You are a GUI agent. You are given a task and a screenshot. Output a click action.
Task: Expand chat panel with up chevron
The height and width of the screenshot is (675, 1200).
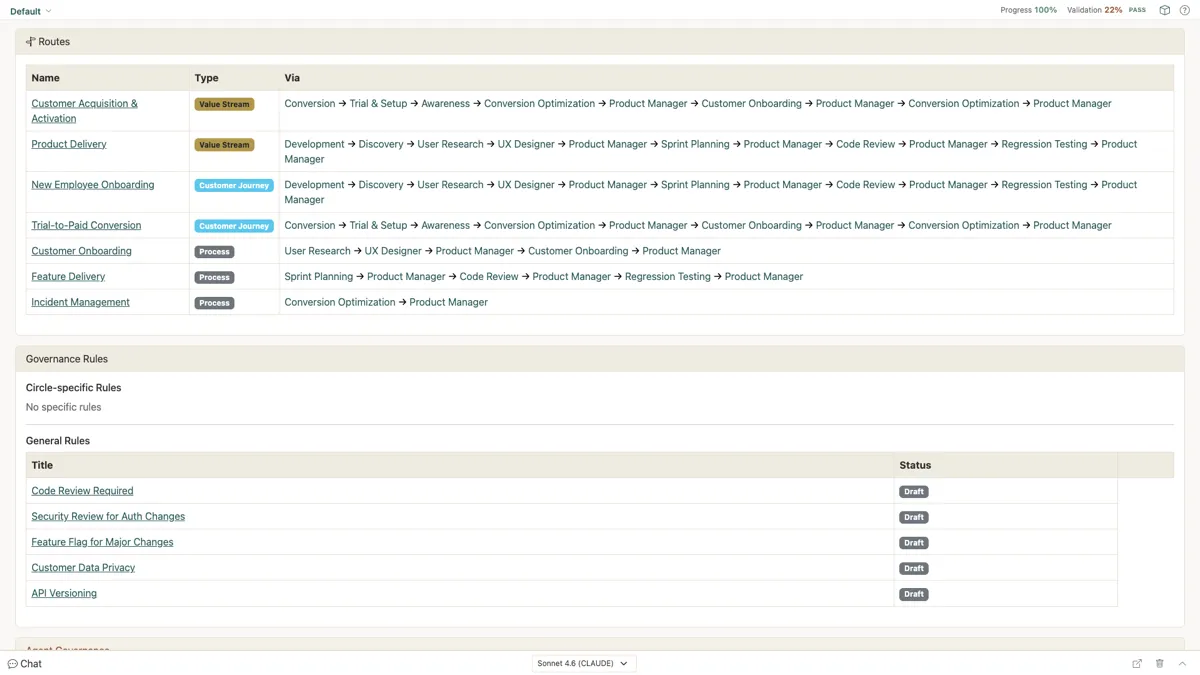click(1182, 664)
